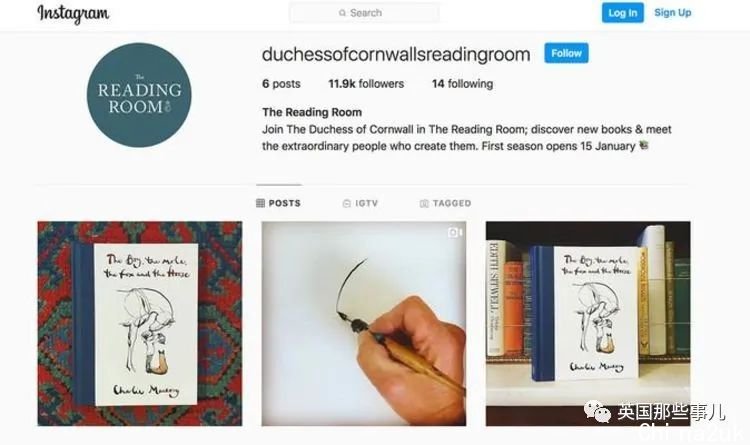The width and height of the screenshot is (750, 445).
Task: Focus the Search input field
Action: tap(364, 13)
